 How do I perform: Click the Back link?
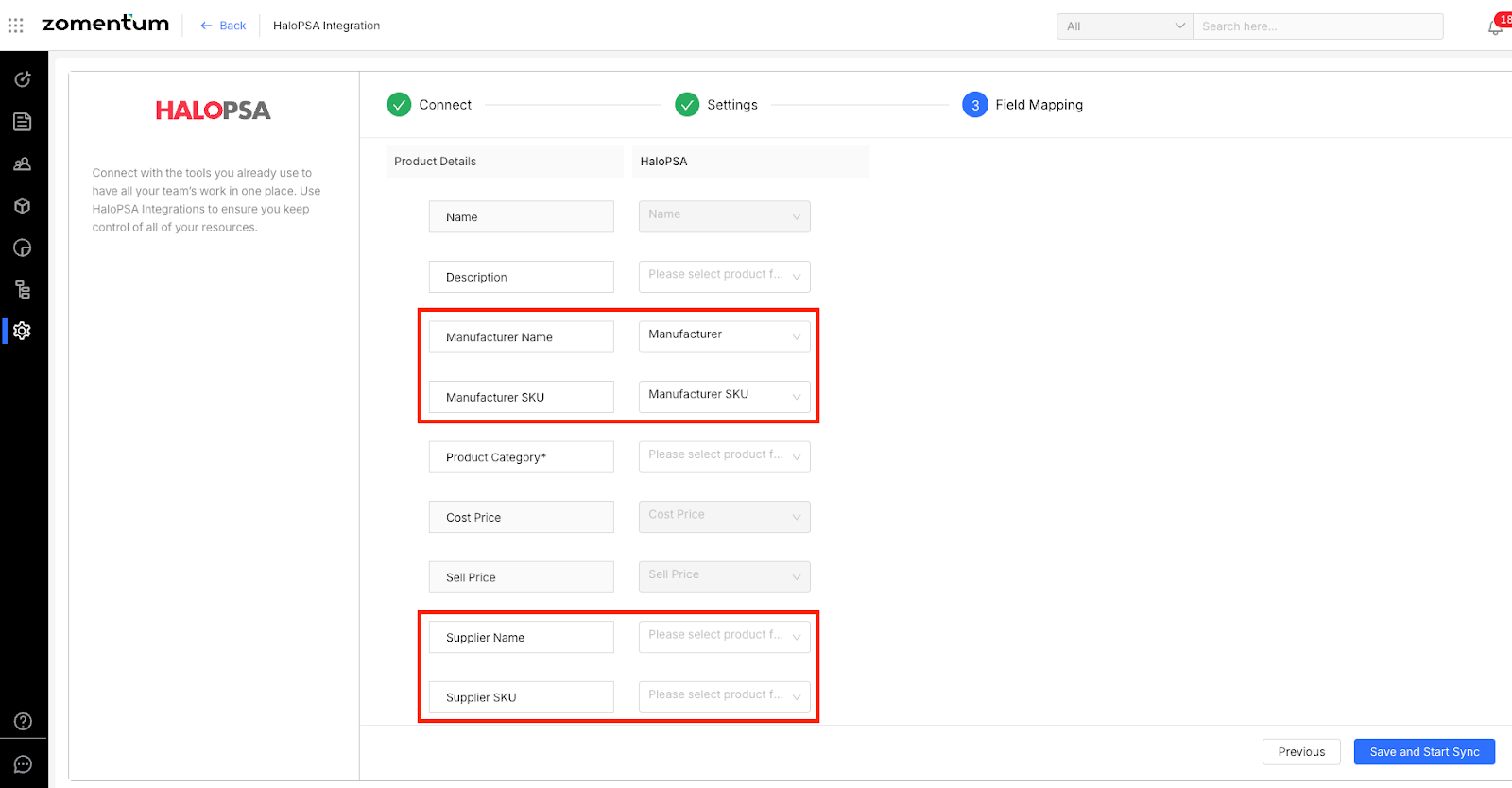pos(223,26)
